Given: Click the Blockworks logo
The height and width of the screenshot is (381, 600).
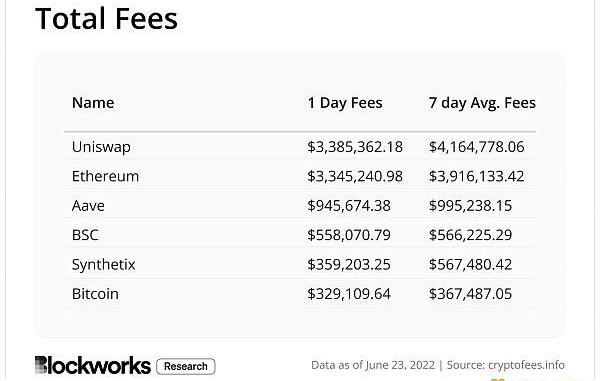Looking at the screenshot, I should 93,365.
